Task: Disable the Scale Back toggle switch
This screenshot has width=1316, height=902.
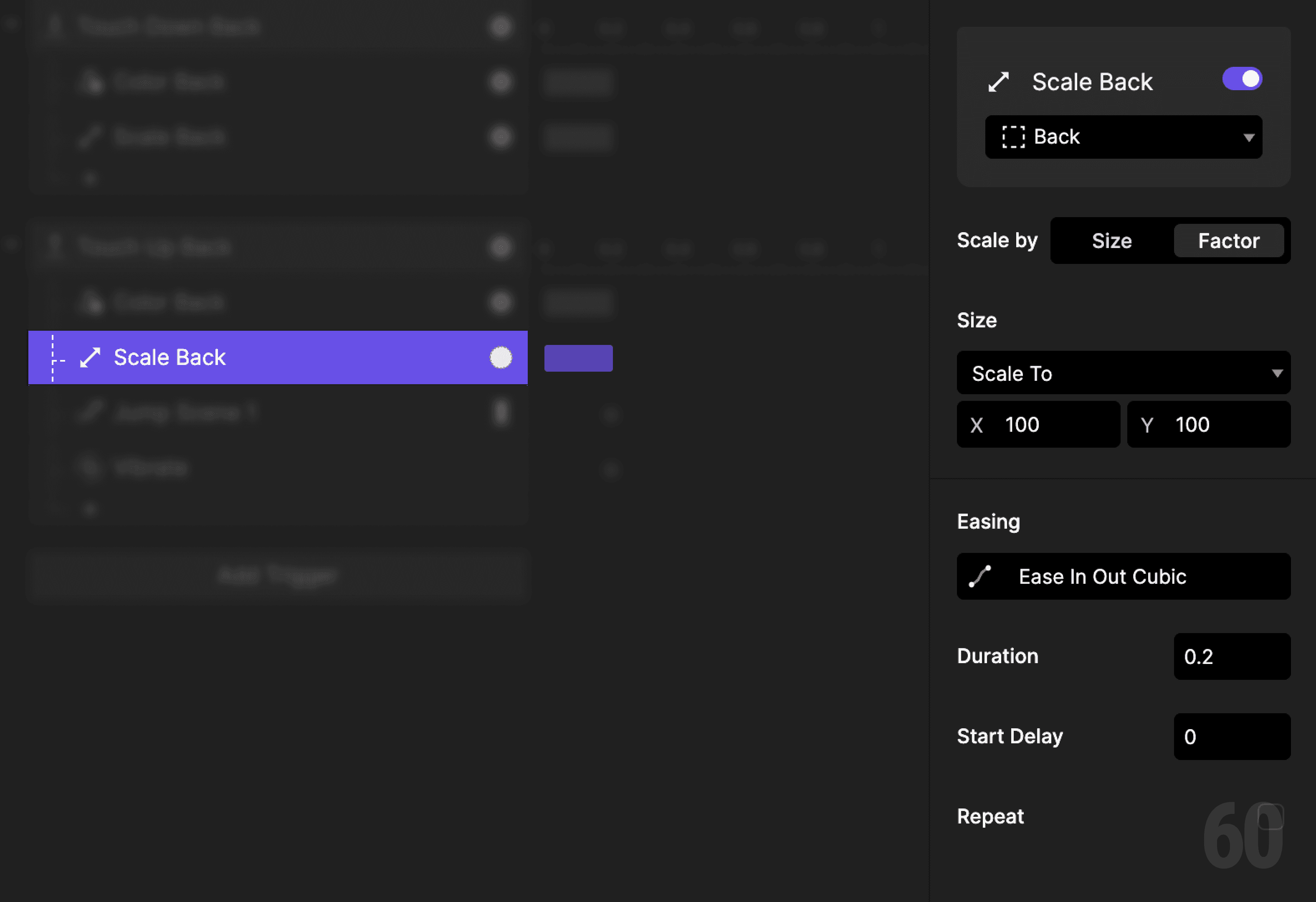Action: click(x=1243, y=79)
